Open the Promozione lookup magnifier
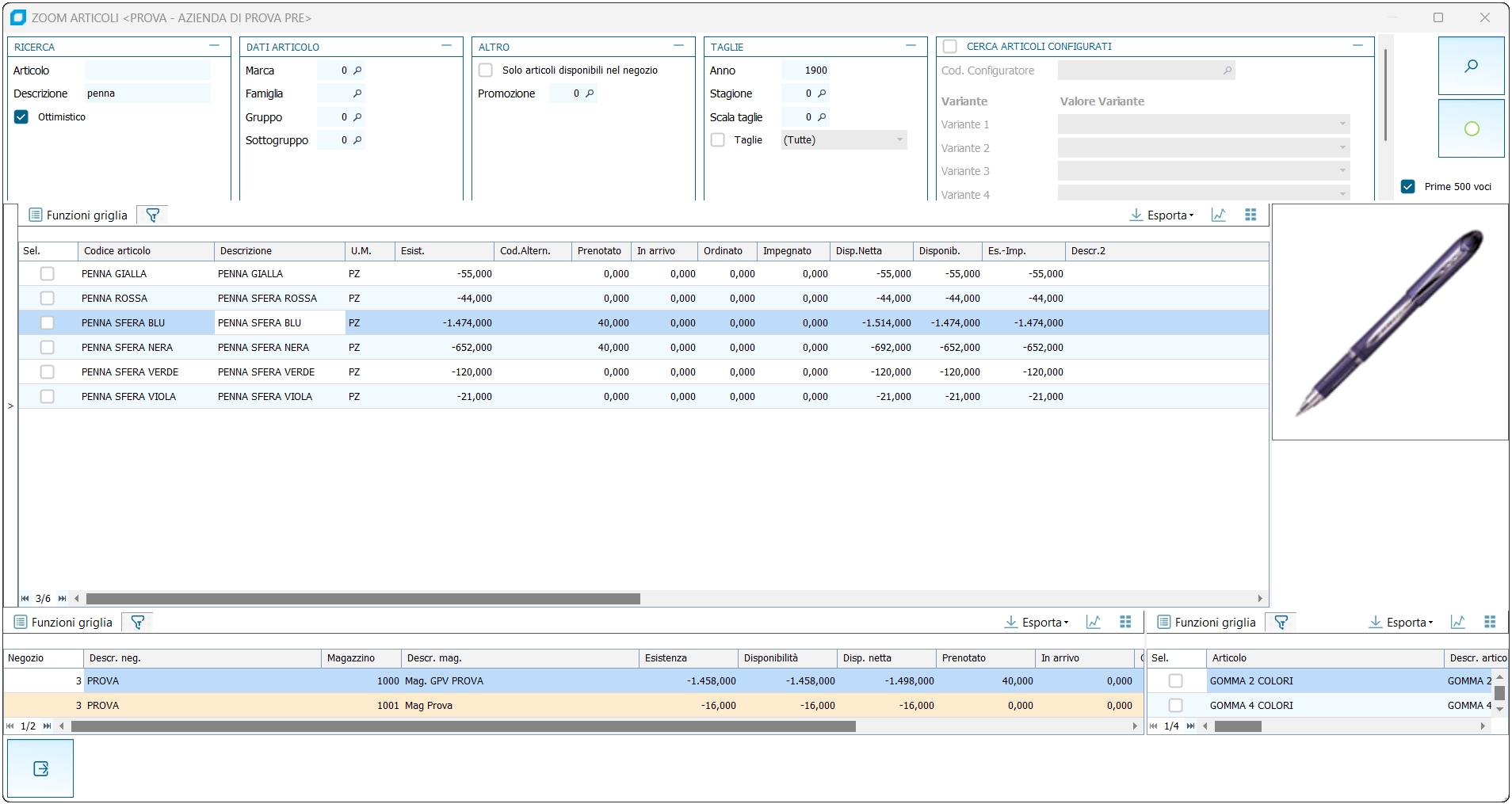1512x804 pixels. [x=590, y=93]
